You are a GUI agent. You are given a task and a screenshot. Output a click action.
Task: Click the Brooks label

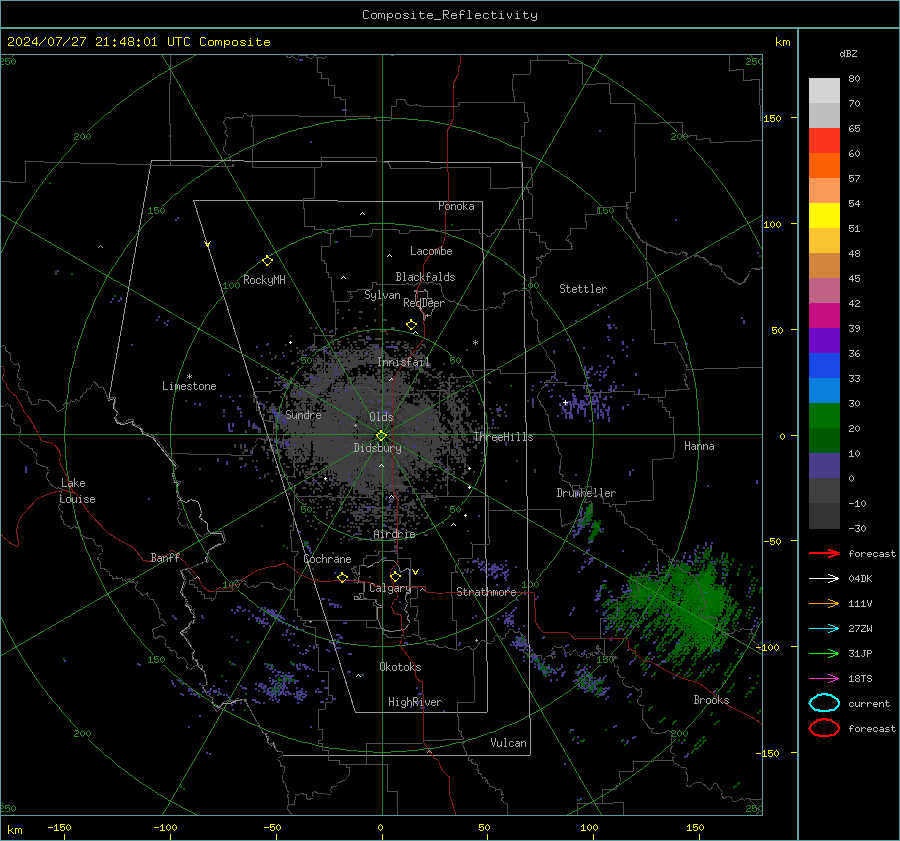(x=711, y=700)
